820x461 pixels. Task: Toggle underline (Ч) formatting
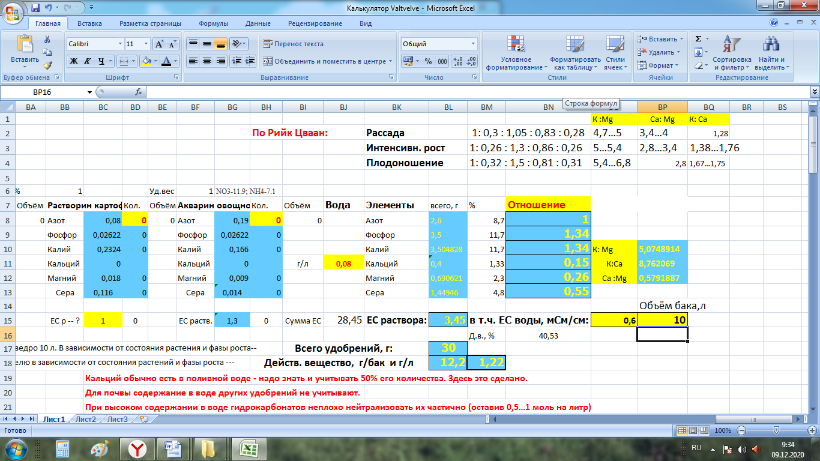tap(101, 61)
